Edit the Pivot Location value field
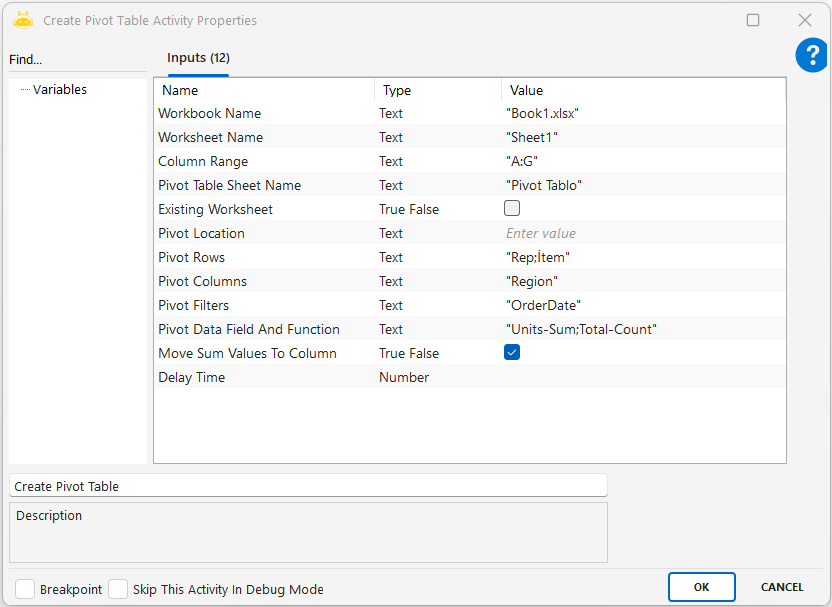This screenshot has height=607, width=832. (x=640, y=233)
